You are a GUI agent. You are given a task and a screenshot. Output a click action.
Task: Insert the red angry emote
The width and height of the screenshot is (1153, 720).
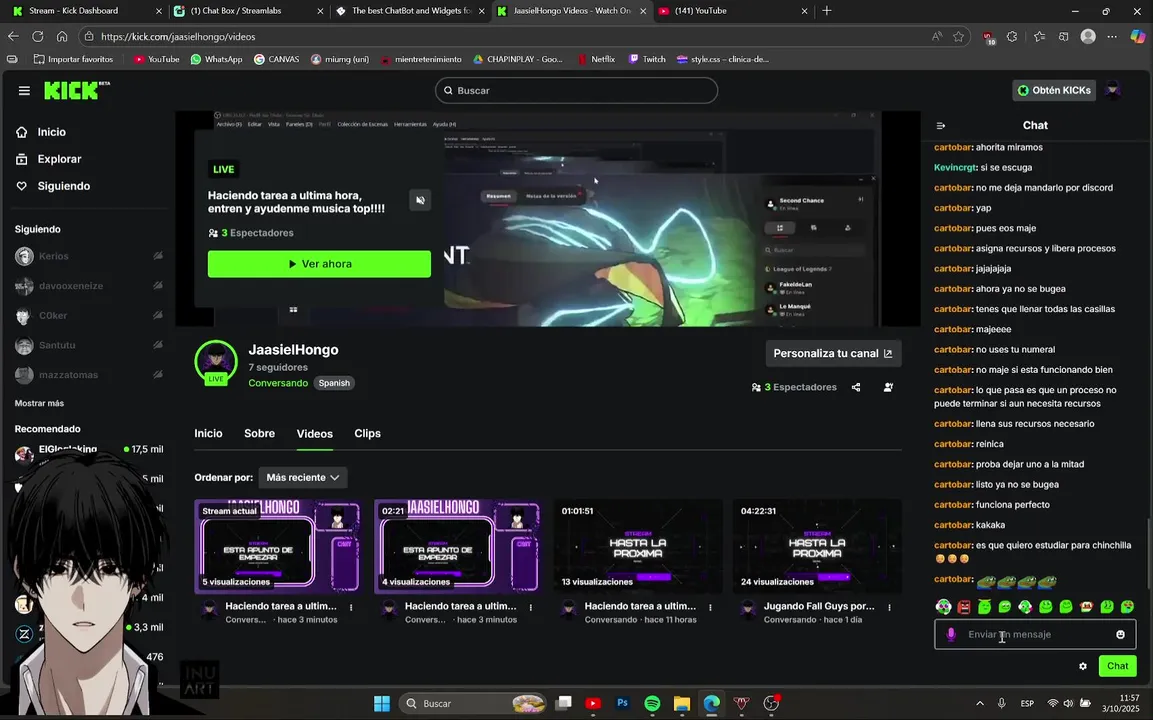(964, 607)
